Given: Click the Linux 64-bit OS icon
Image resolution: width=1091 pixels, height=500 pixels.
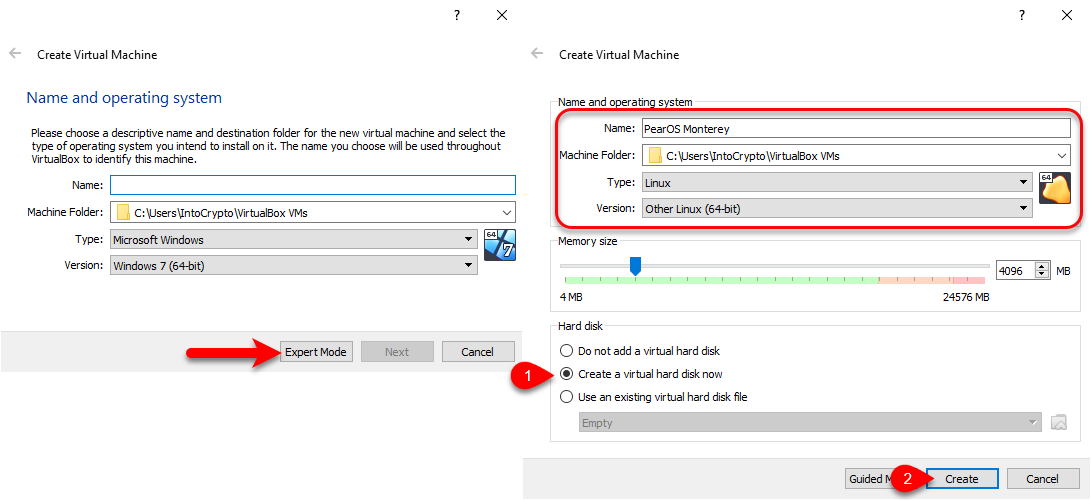Looking at the screenshot, I should (x=1054, y=188).
